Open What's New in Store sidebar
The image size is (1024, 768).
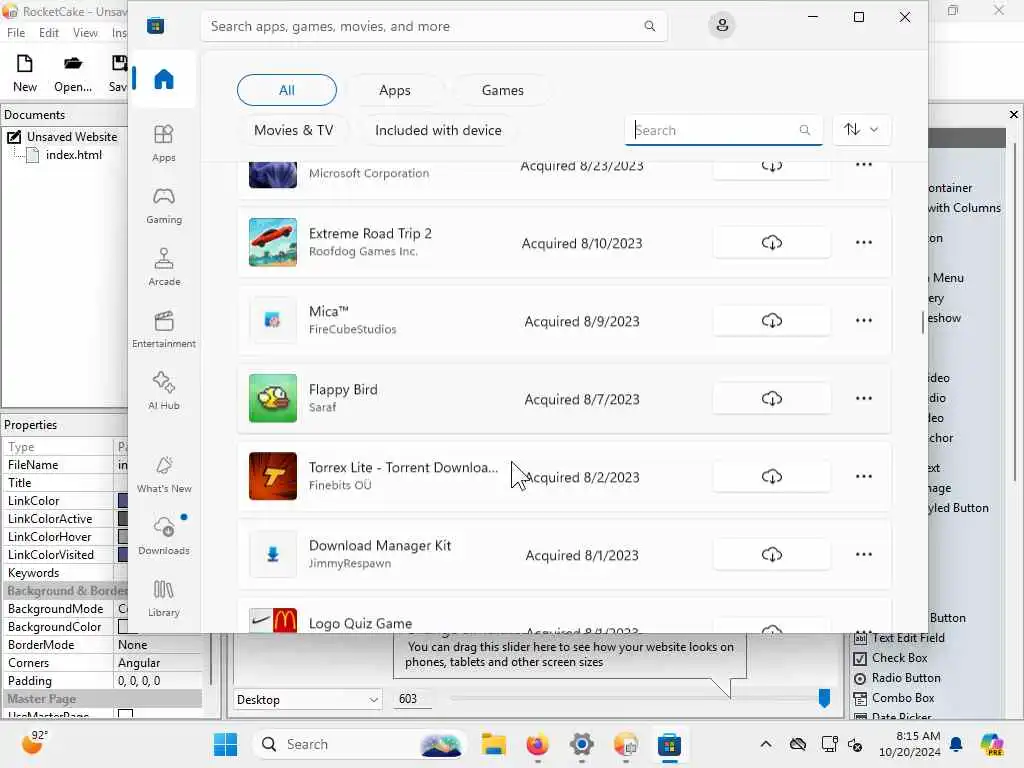click(163, 474)
